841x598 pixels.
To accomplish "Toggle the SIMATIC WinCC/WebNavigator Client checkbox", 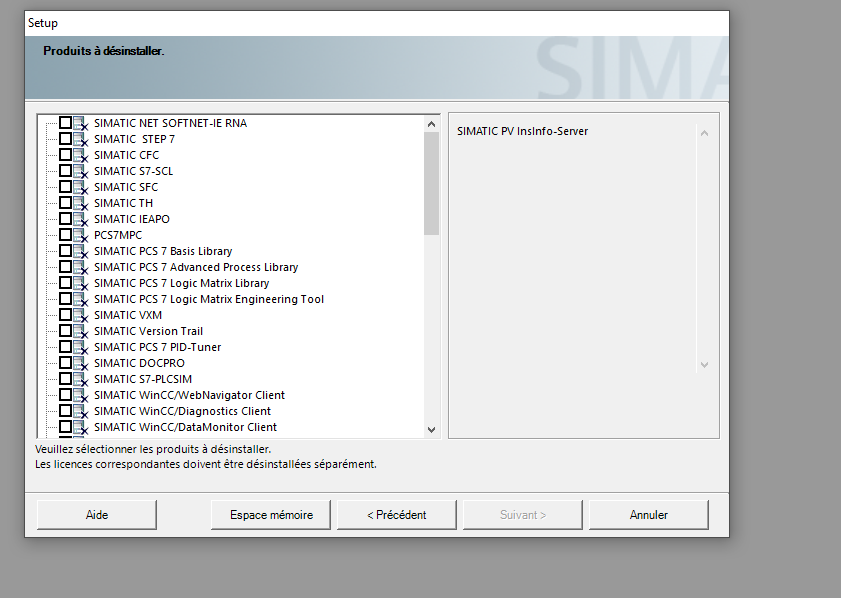I will point(65,395).
